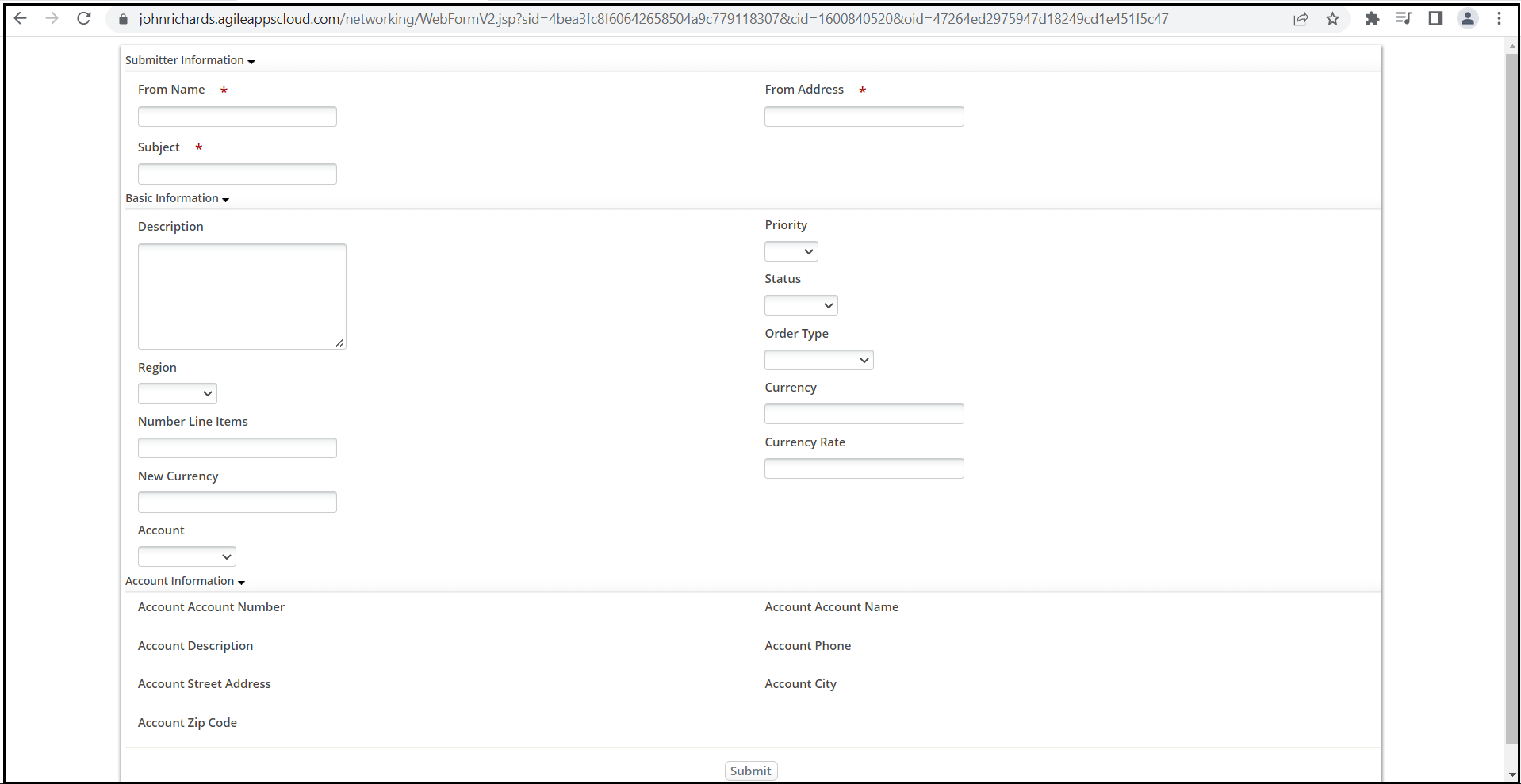Open browser extensions puzzle icon
The width and height of the screenshot is (1521, 784).
[x=1372, y=19]
